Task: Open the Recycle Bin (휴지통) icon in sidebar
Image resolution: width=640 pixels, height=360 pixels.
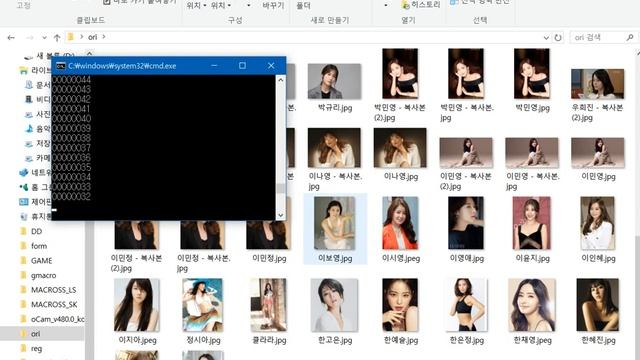Action: click(x=24, y=216)
